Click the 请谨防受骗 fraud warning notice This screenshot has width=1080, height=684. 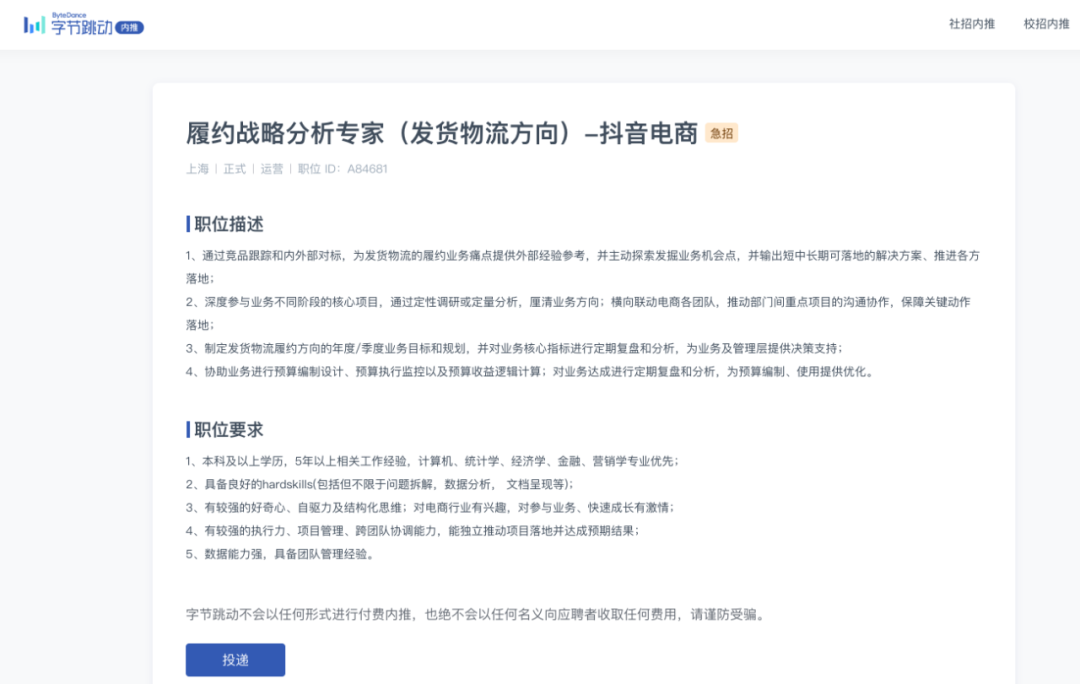(477, 614)
